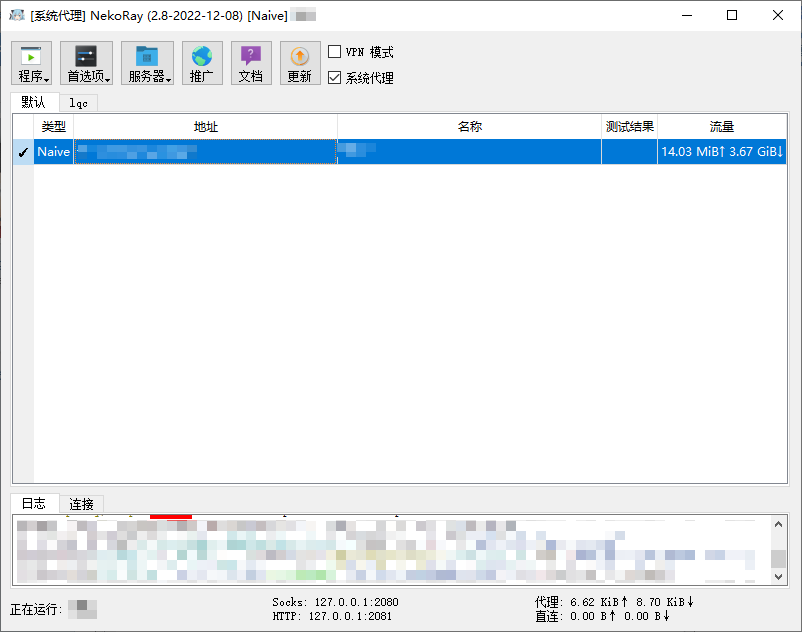Viewport: 802px width, 632px height.
Task: Click the 更新 update button
Action: coord(300,63)
